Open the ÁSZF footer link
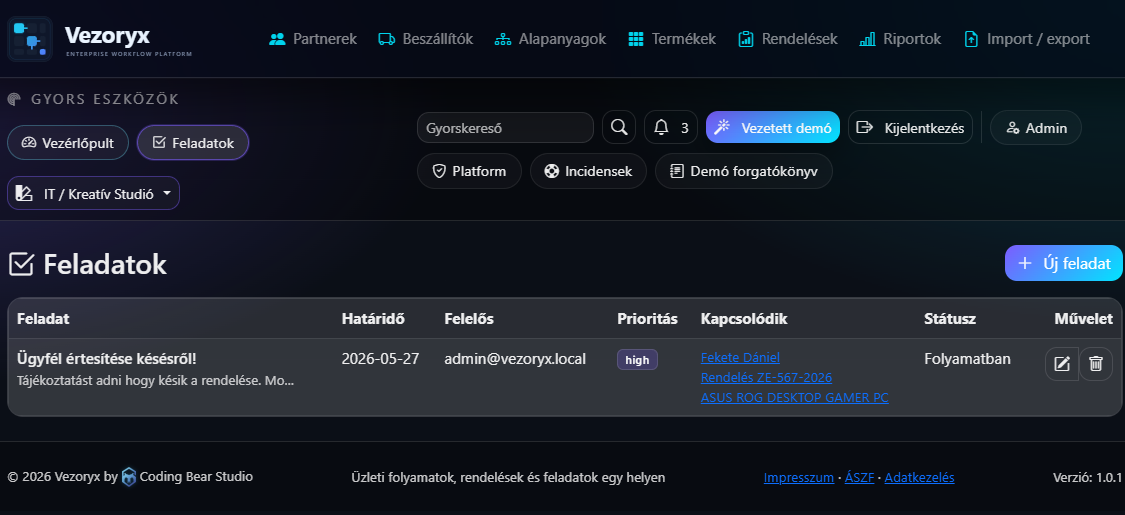Viewport: 1125px width, 515px height. (x=860, y=478)
